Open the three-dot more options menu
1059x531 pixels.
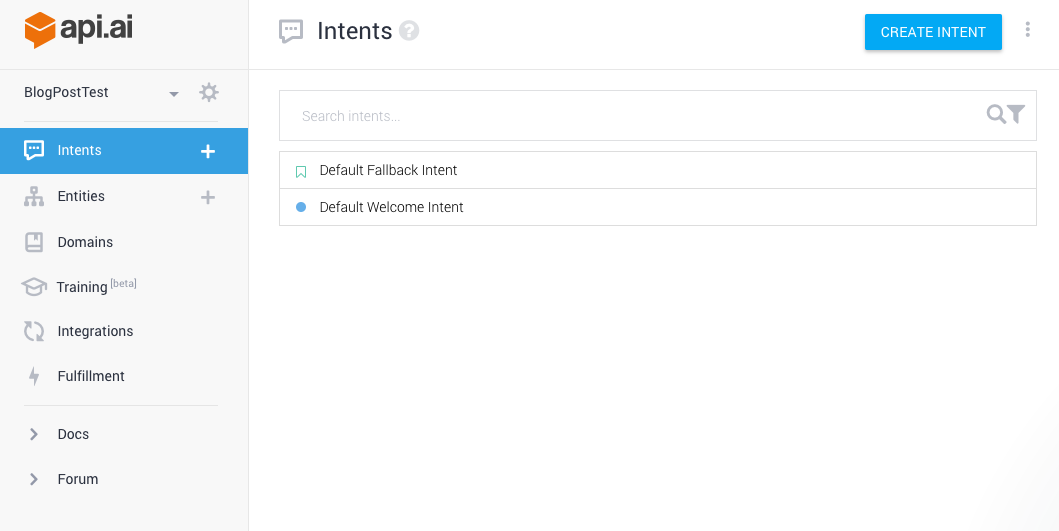pyautogui.click(x=1027, y=31)
